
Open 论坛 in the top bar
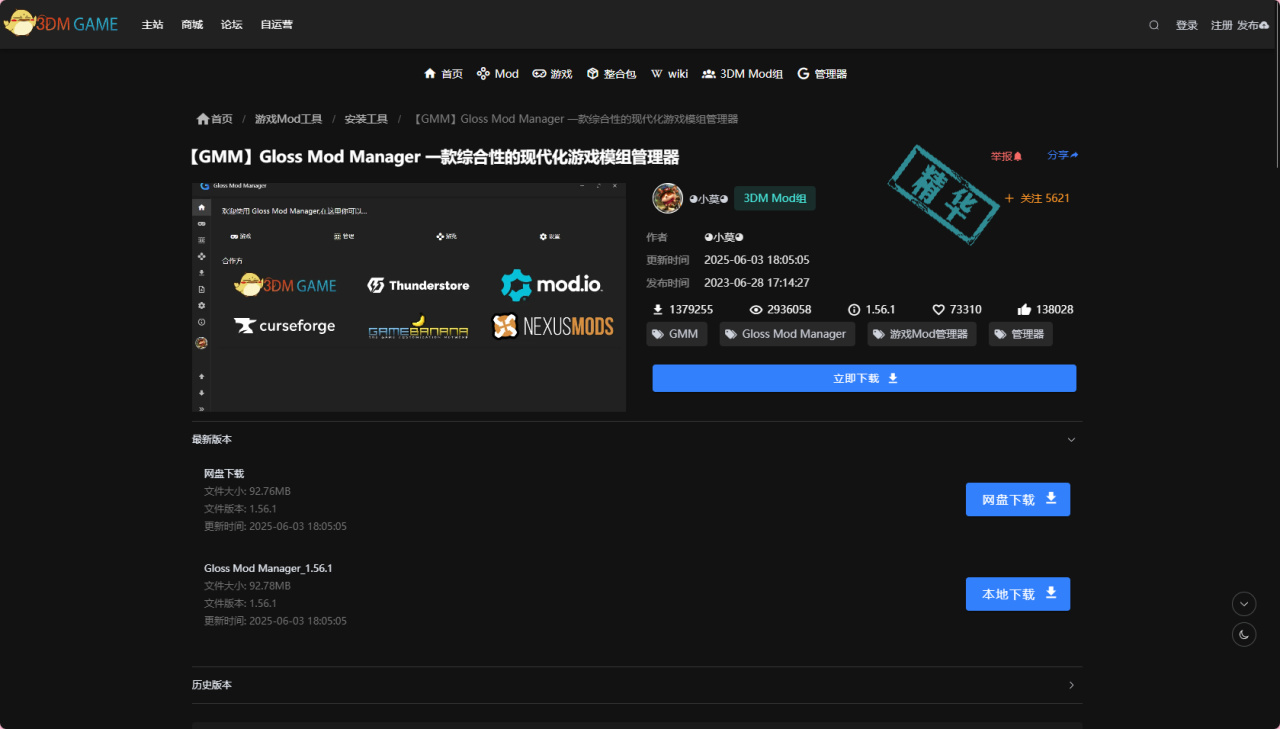(232, 25)
